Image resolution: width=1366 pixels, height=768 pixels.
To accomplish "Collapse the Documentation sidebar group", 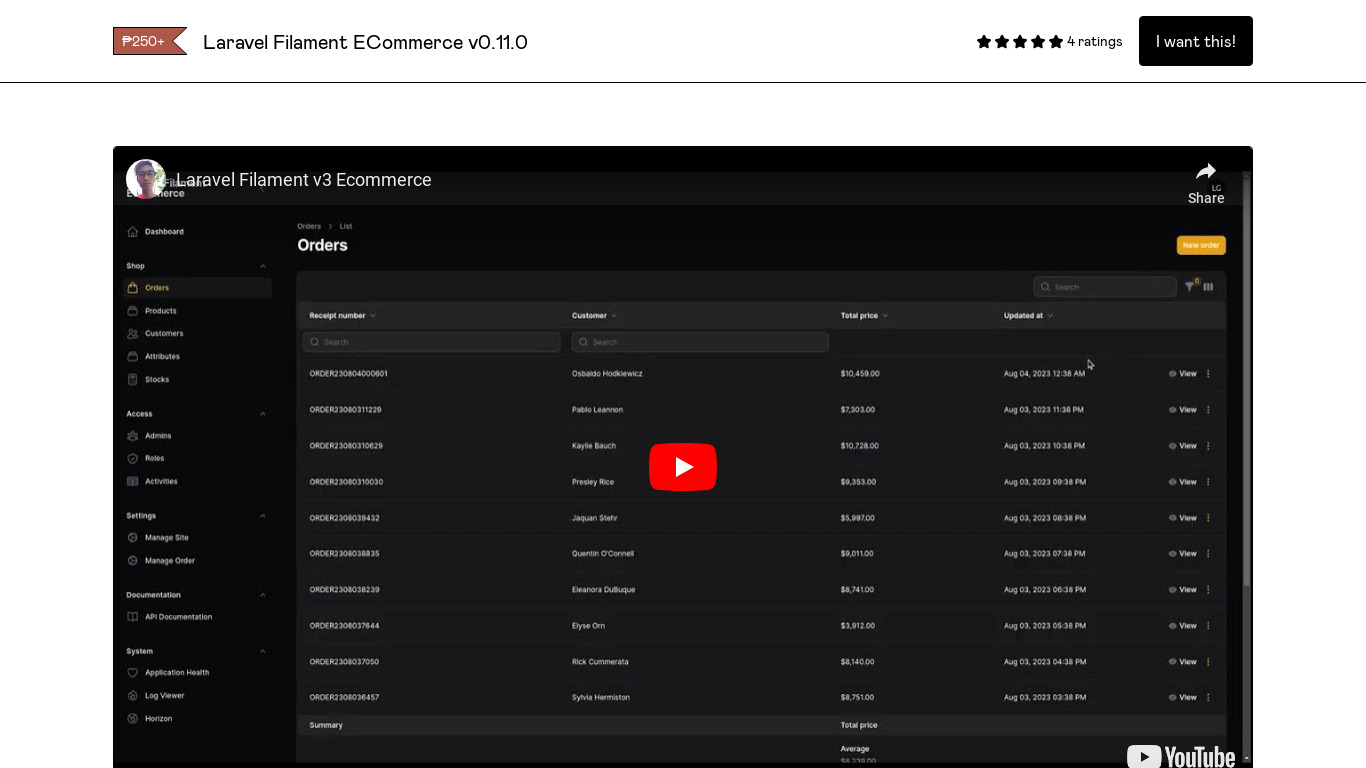I will point(263,595).
